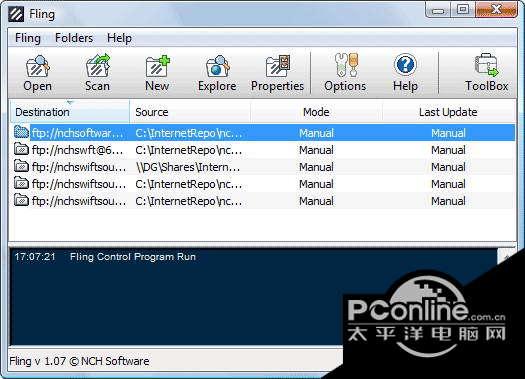Open the ToolBox toolbar icon
The image size is (525, 379).
(486, 73)
